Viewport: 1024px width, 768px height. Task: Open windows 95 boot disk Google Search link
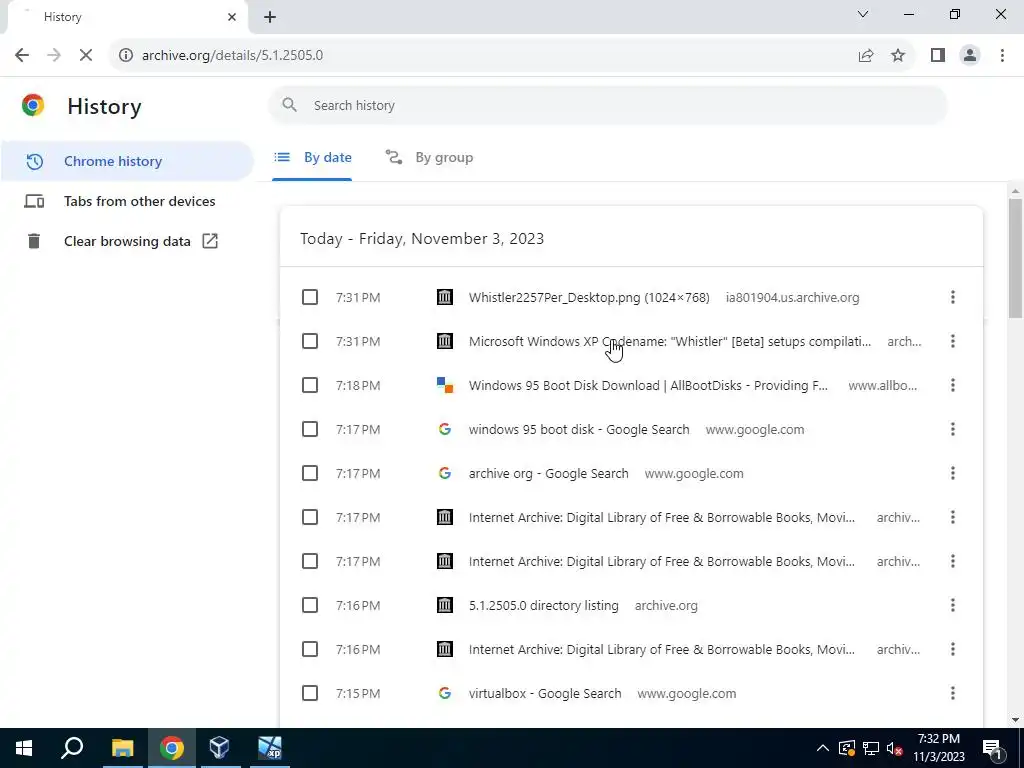(x=579, y=429)
